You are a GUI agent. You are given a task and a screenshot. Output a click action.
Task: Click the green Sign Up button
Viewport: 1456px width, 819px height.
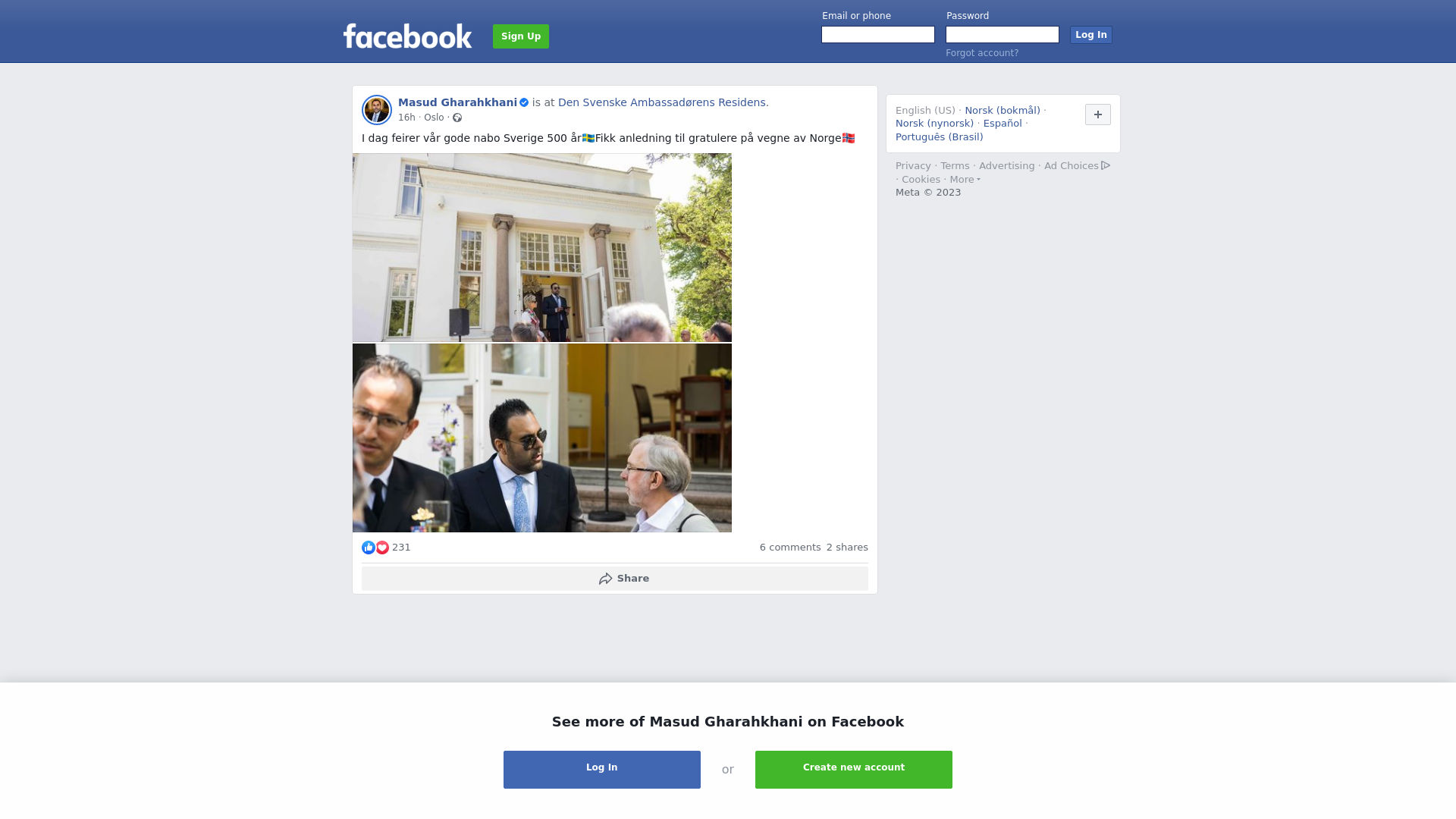(x=521, y=36)
